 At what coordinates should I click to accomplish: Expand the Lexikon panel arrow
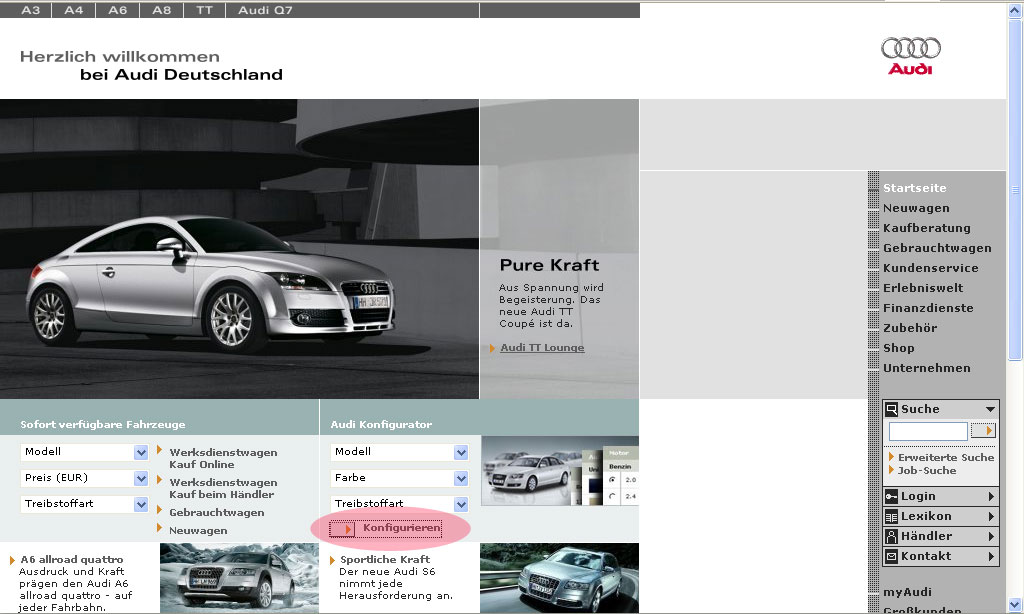point(991,517)
